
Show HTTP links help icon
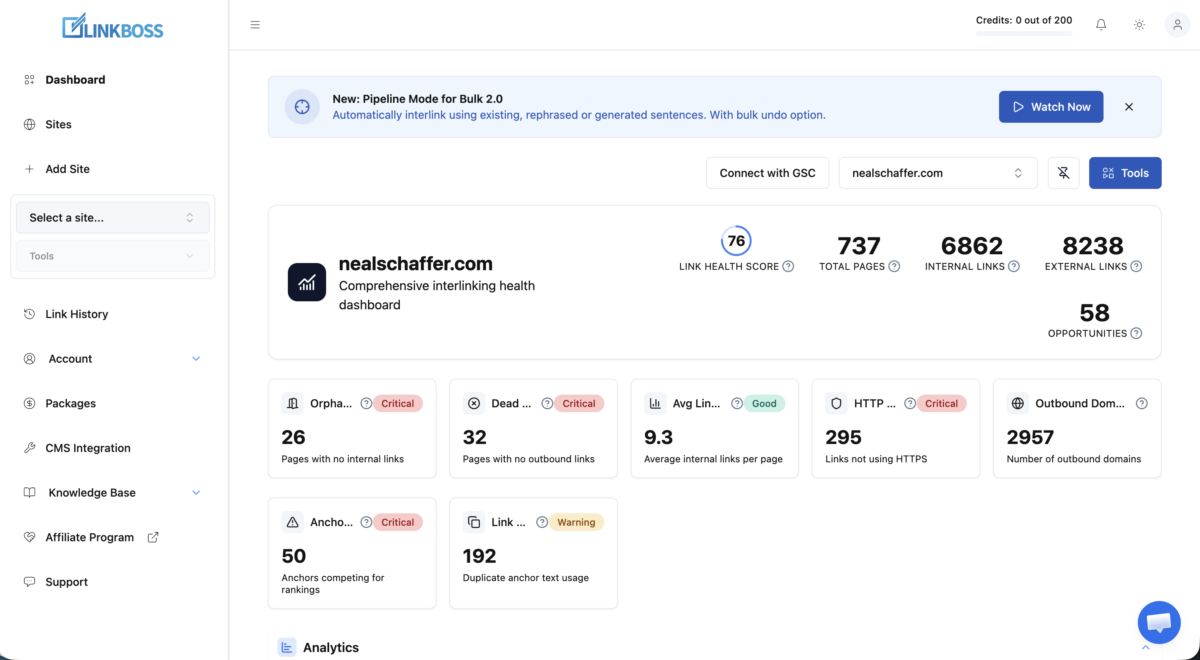[910, 404]
